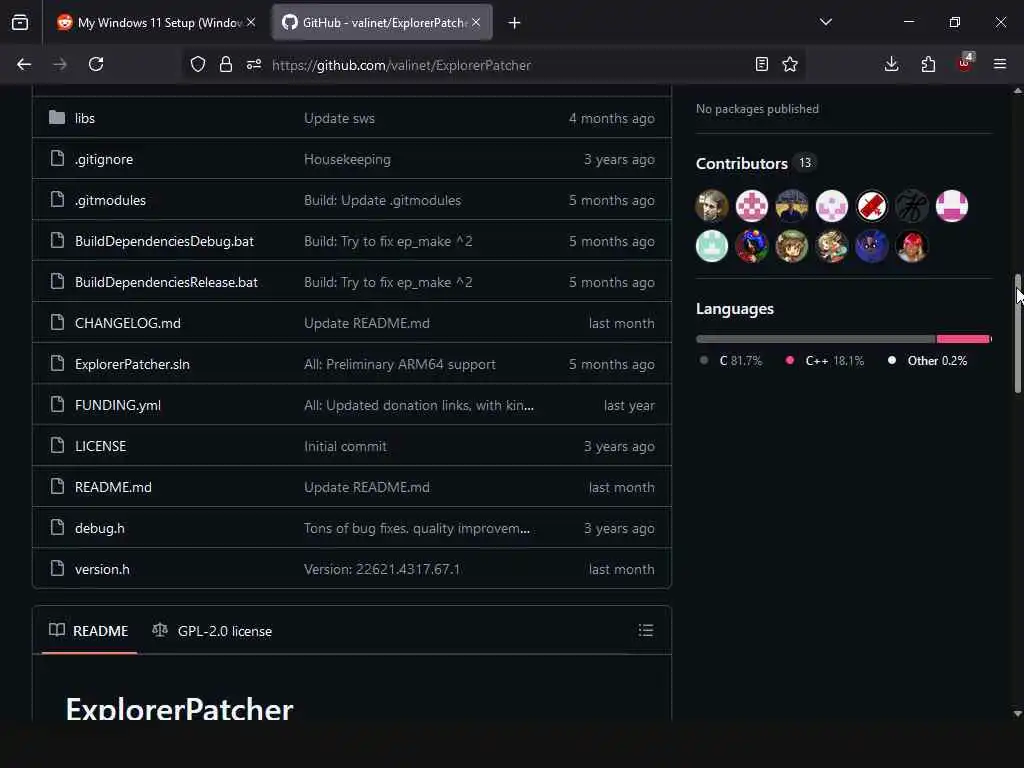This screenshot has width=1024, height=768.
Task: Open the README outline list icon
Action: pos(646,630)
